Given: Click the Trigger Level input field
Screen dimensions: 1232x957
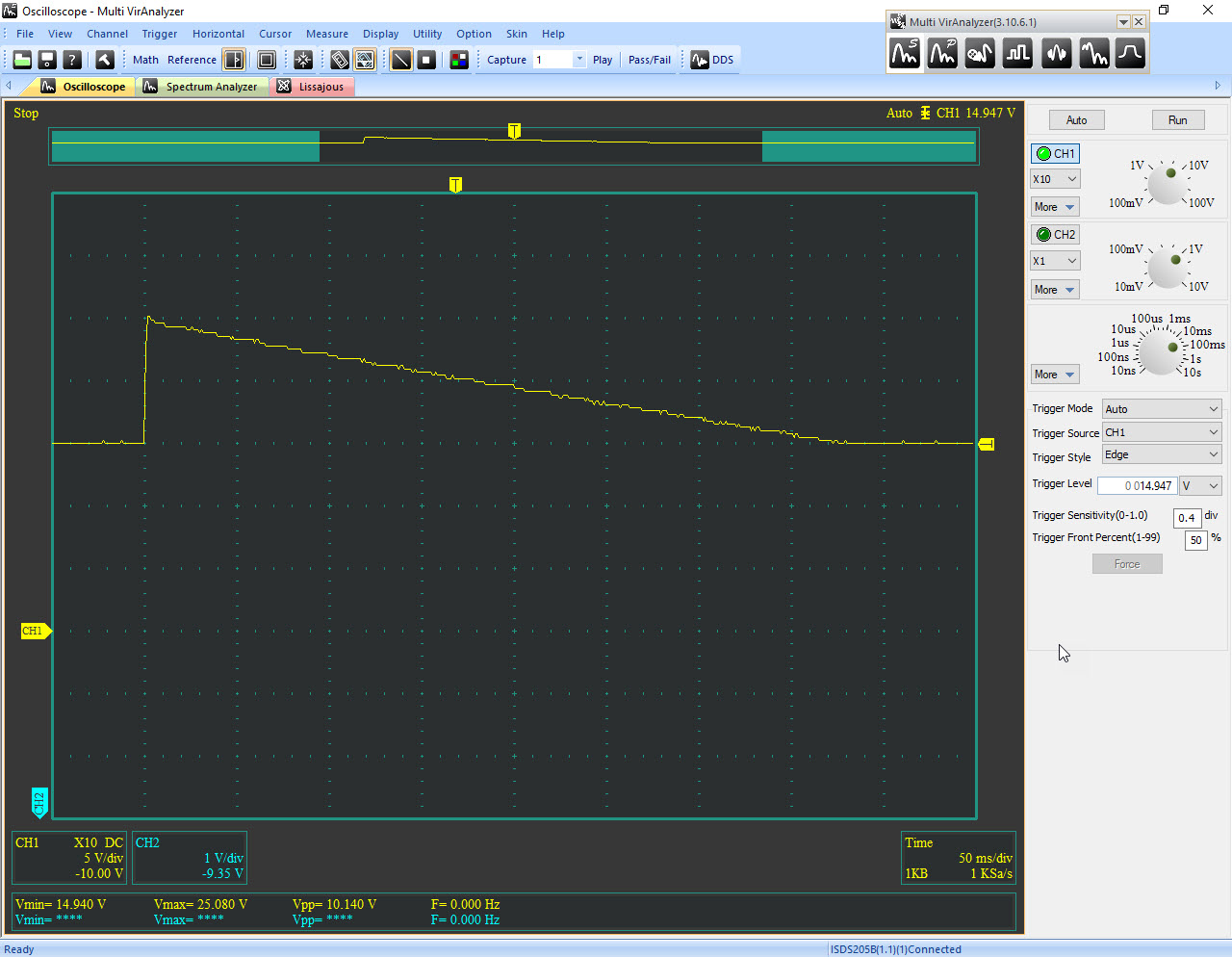Looking at the screenshot, I should click(x=1137, y=486).
